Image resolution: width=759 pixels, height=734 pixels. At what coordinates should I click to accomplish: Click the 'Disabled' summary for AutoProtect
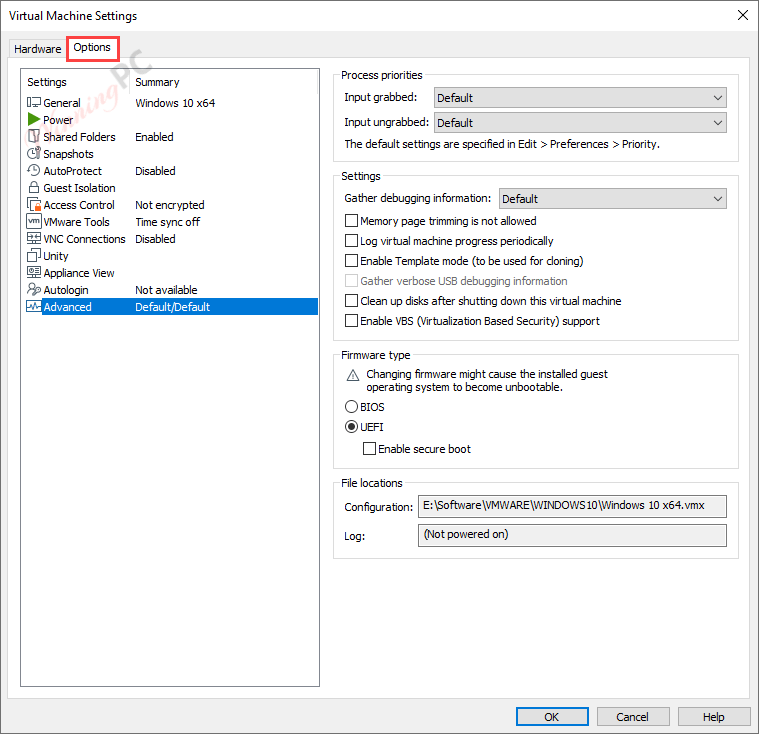[x=155, y=171]
